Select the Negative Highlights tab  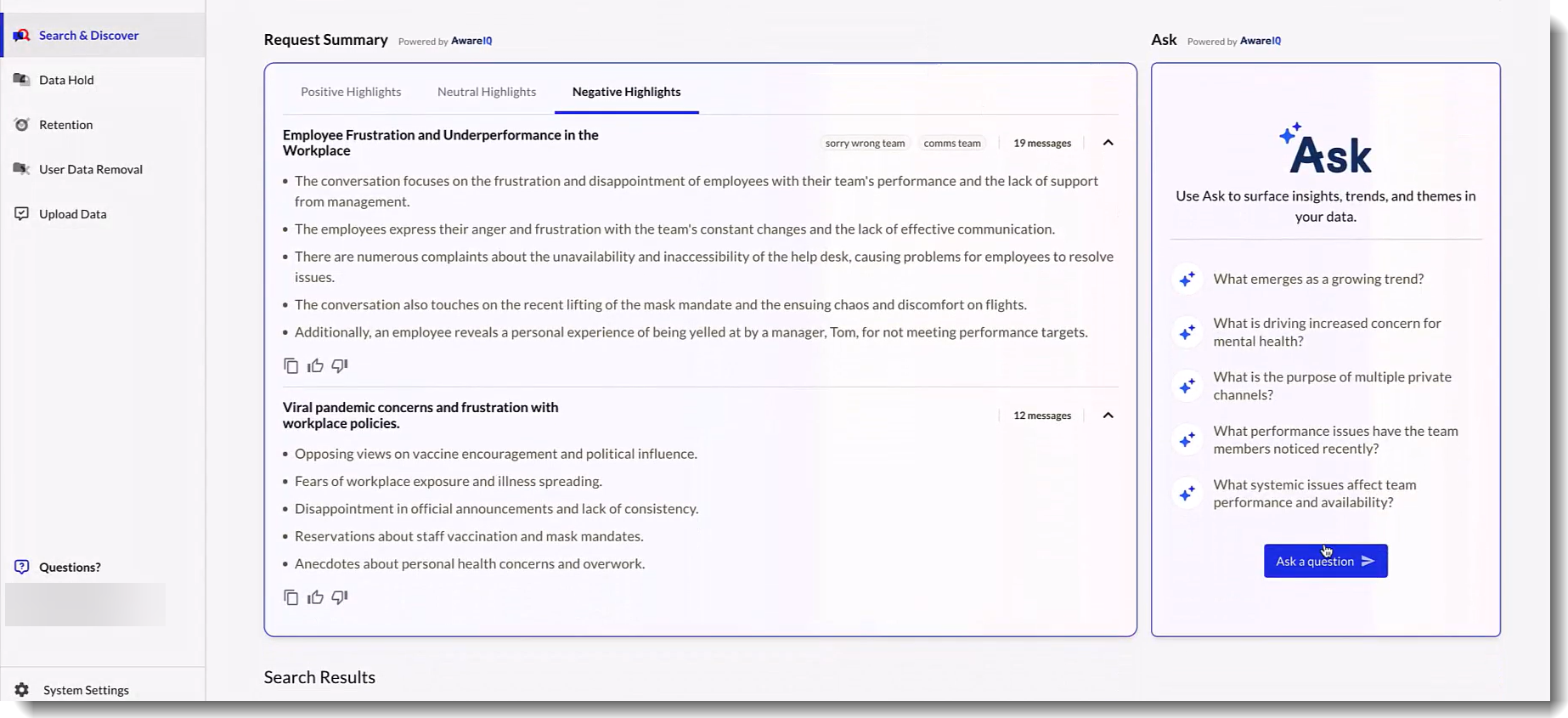(x=626, y=92)
